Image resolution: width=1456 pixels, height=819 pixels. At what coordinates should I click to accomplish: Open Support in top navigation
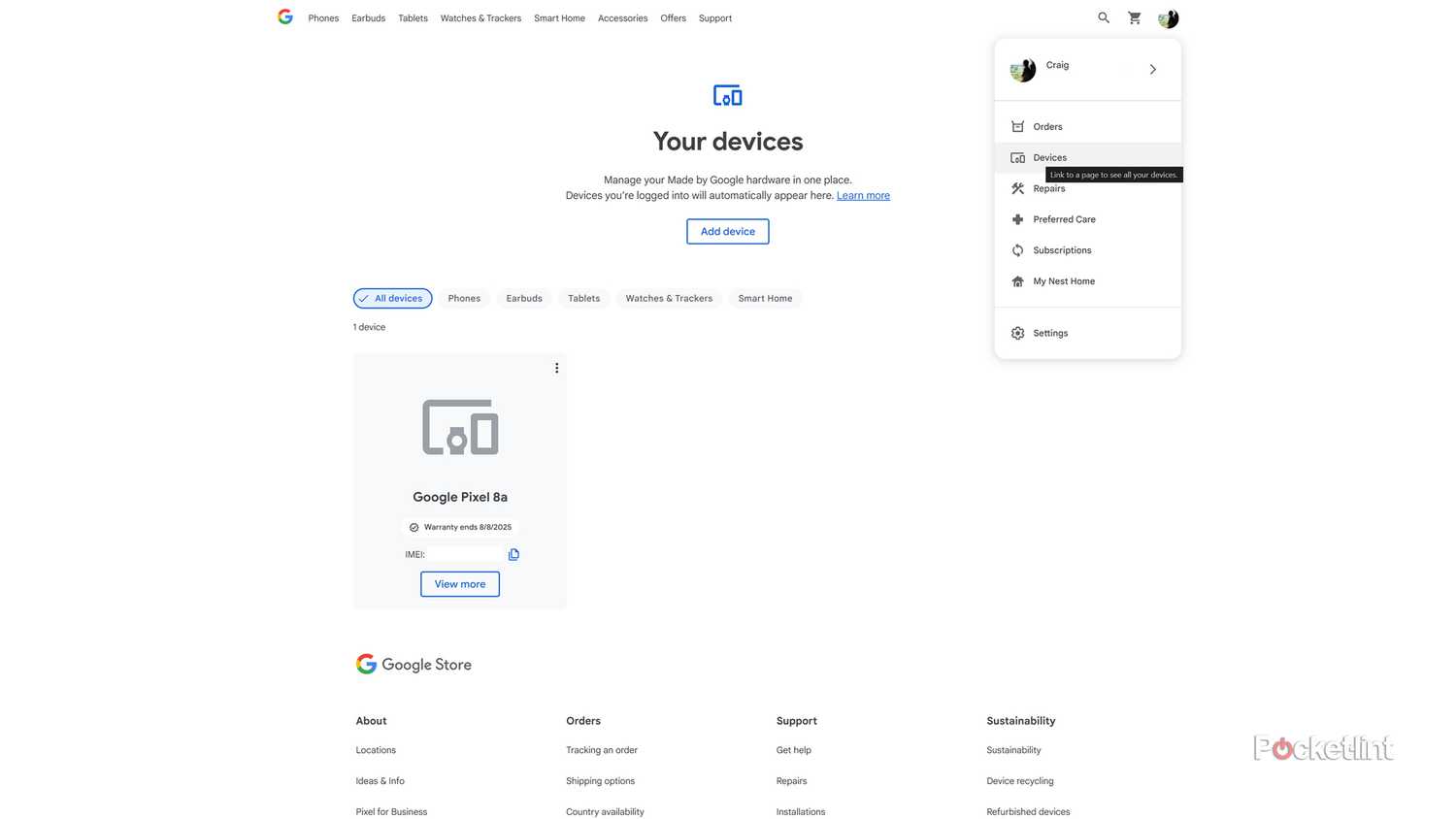point(715,18)
